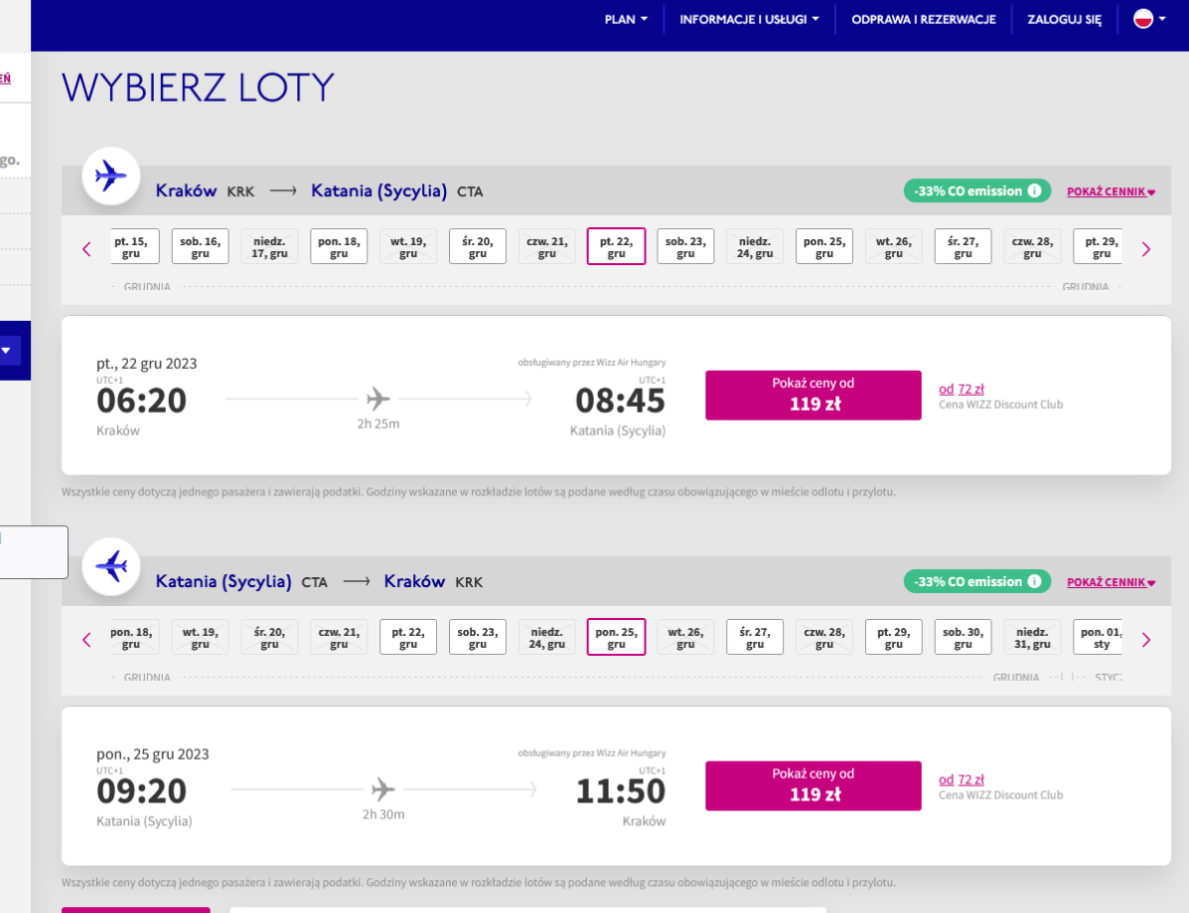Show later outbound dates with right arrow
This screenshot has width=1189, height=913.
pyautogui.click(x=1146, y=249)
